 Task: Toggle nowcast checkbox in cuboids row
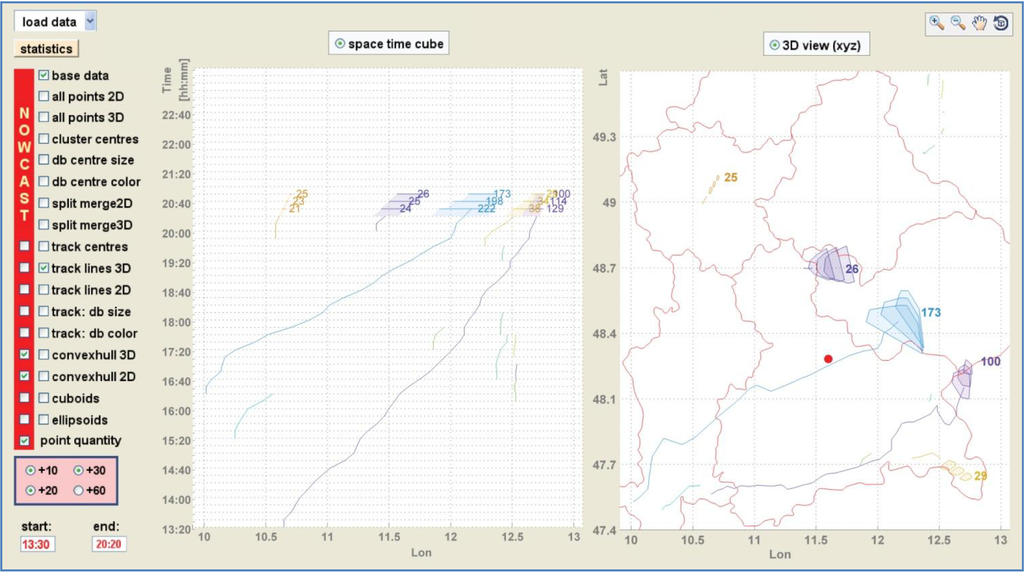click(24, 398)
